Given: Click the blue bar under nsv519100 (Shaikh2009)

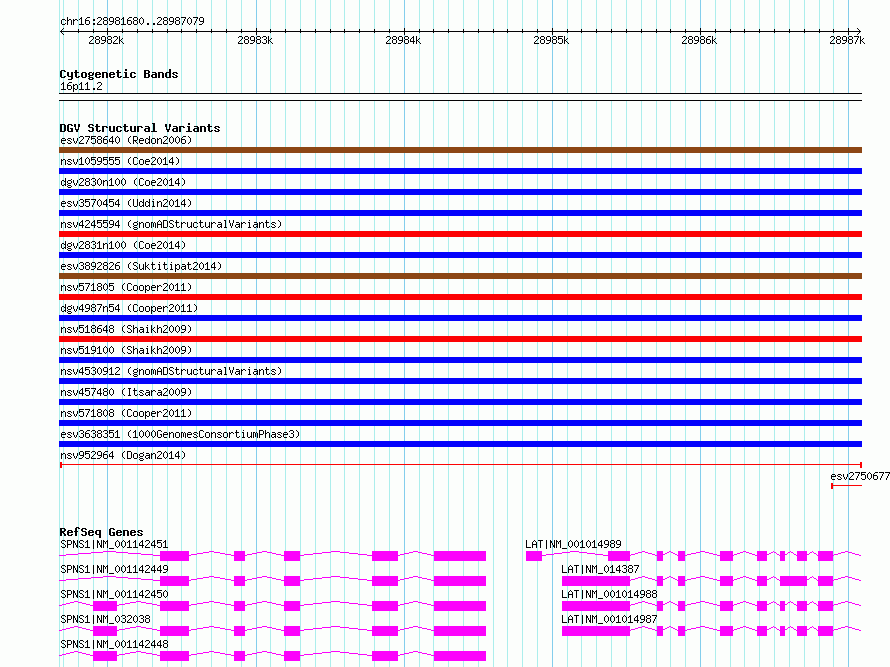Looking at the screenshot, I should click(x=460, y=360).
